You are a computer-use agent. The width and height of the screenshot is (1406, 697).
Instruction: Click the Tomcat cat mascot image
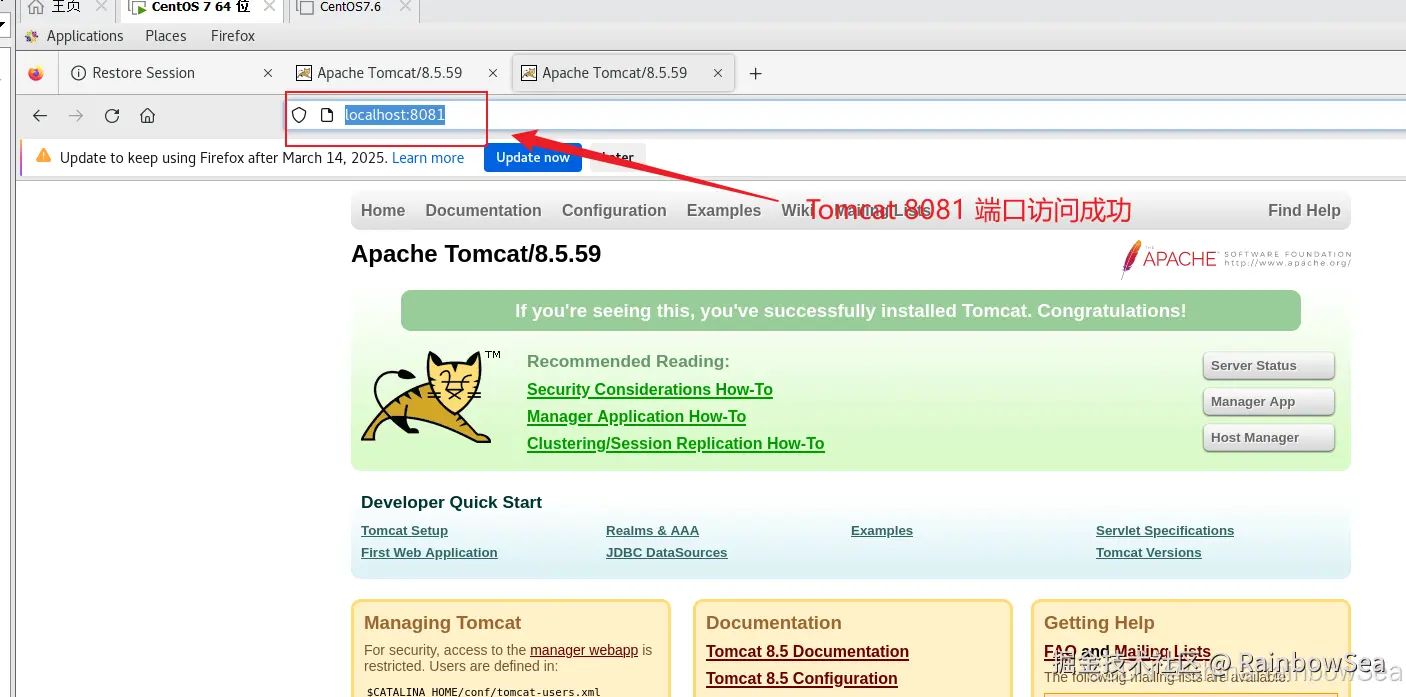click(432, 396)
